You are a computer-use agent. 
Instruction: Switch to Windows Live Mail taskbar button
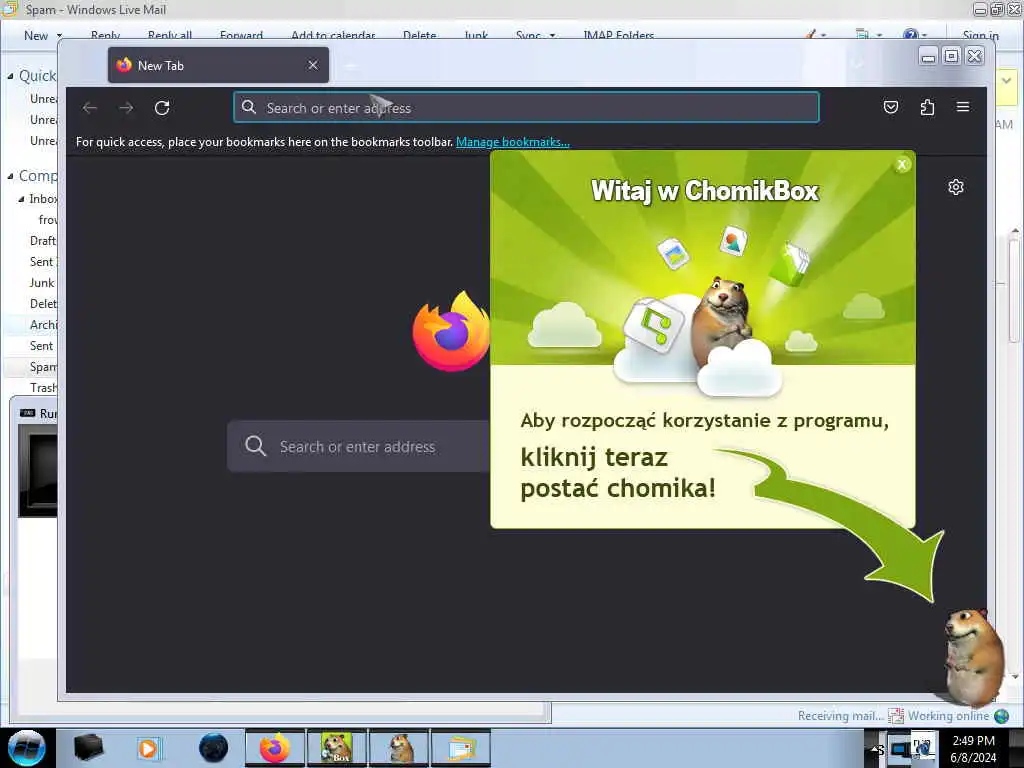pos(461,748)
